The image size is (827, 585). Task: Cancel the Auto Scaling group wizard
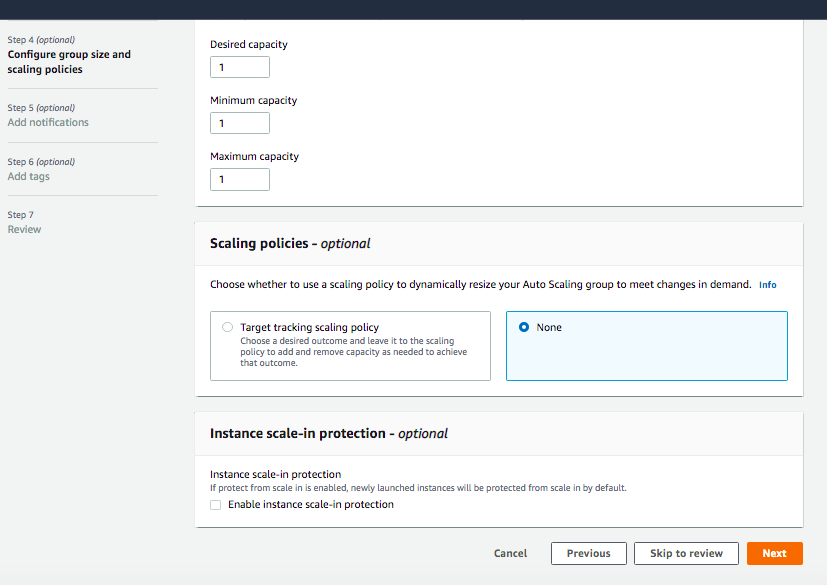510,553
